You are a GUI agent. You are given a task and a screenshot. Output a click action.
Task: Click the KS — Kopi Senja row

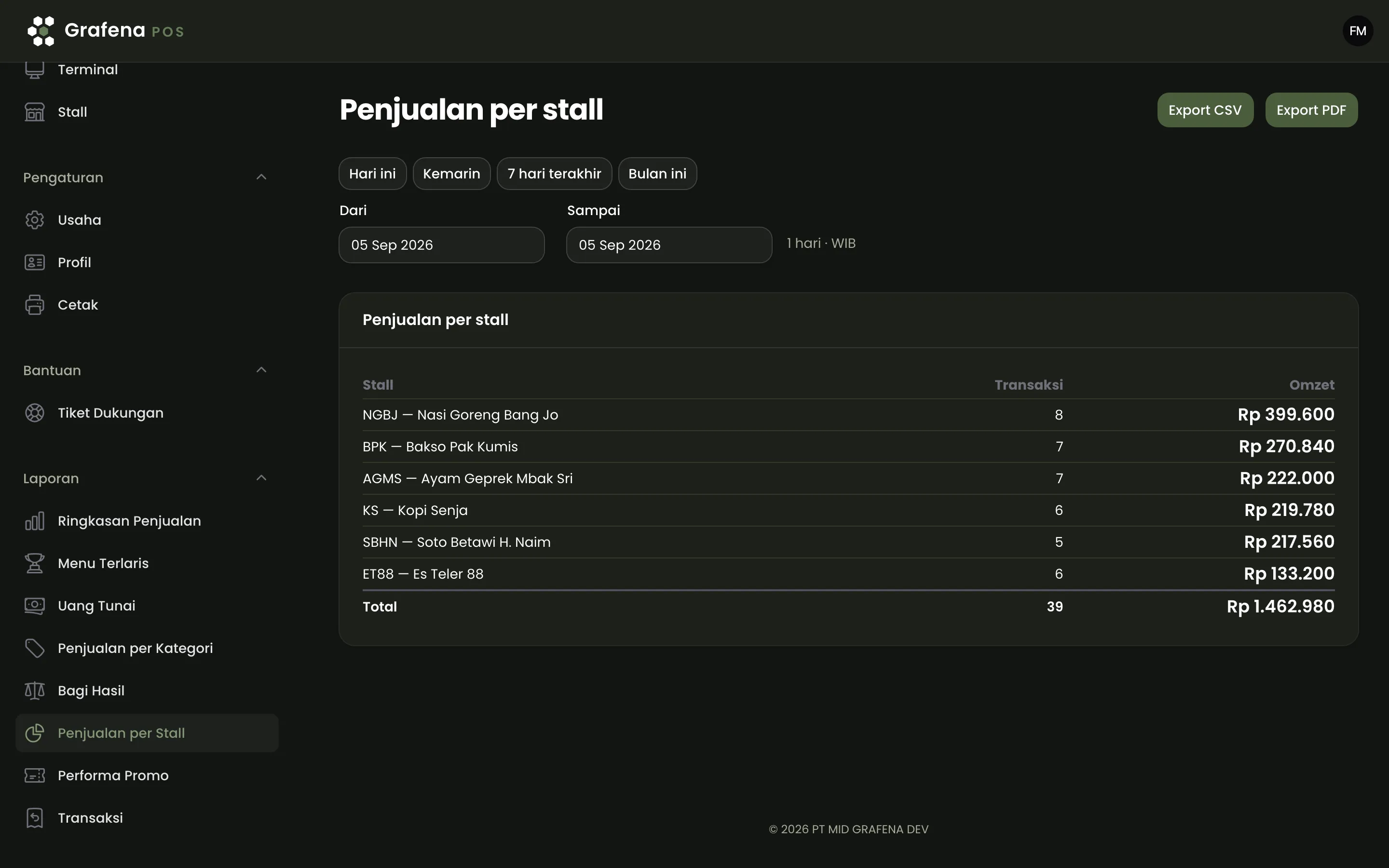848,510
